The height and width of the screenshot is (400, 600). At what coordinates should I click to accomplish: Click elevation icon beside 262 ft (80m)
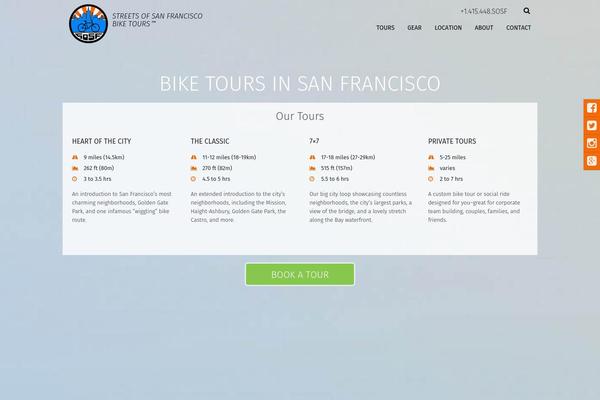(75, 168)
